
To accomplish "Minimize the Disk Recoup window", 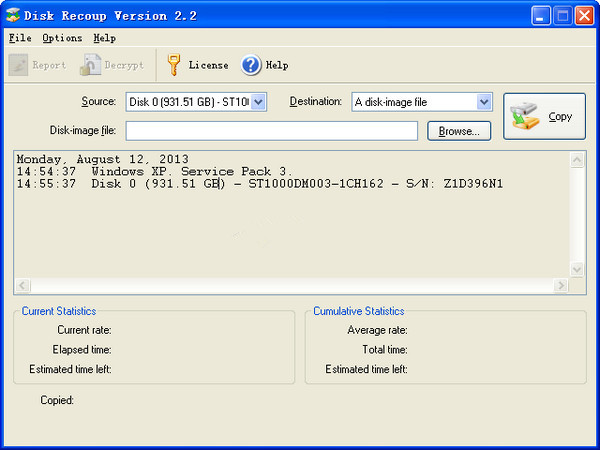I will coord(541,16).
